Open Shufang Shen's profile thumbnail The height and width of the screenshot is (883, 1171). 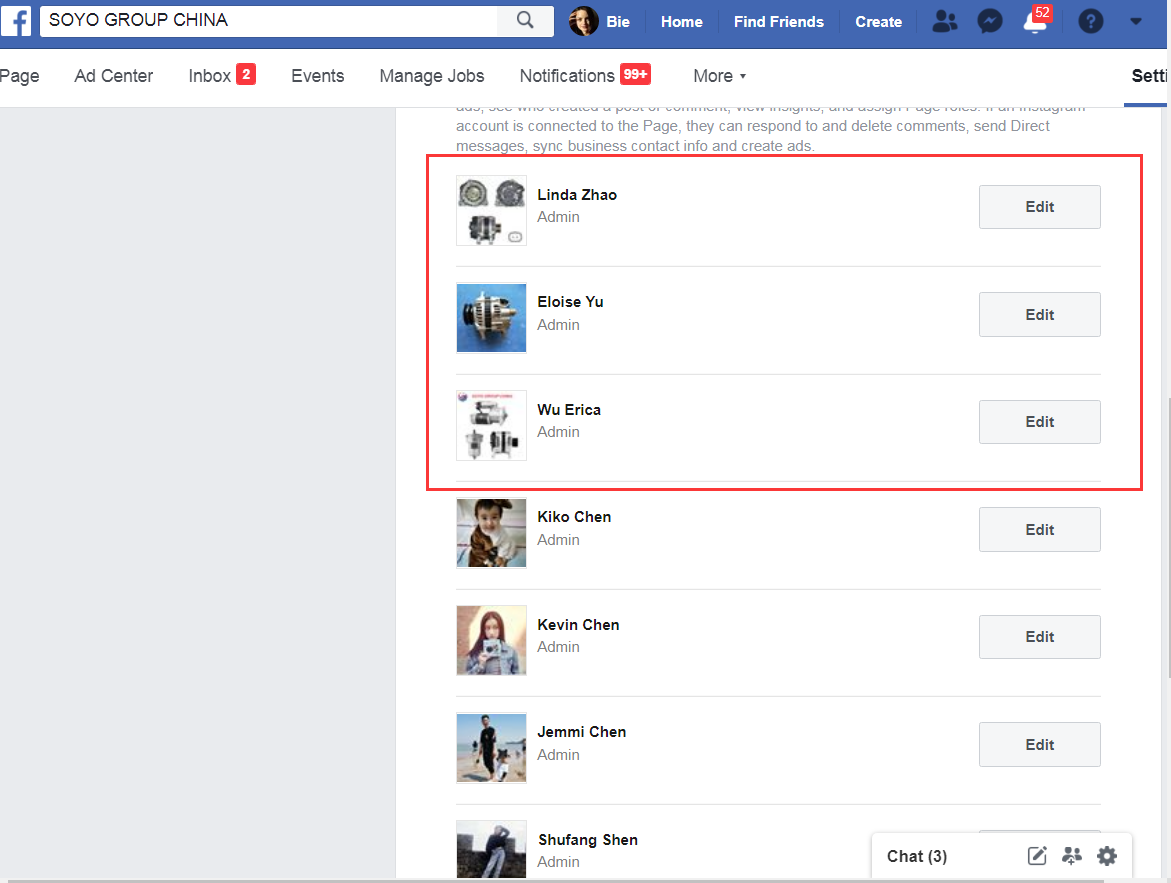click(491, 849)
